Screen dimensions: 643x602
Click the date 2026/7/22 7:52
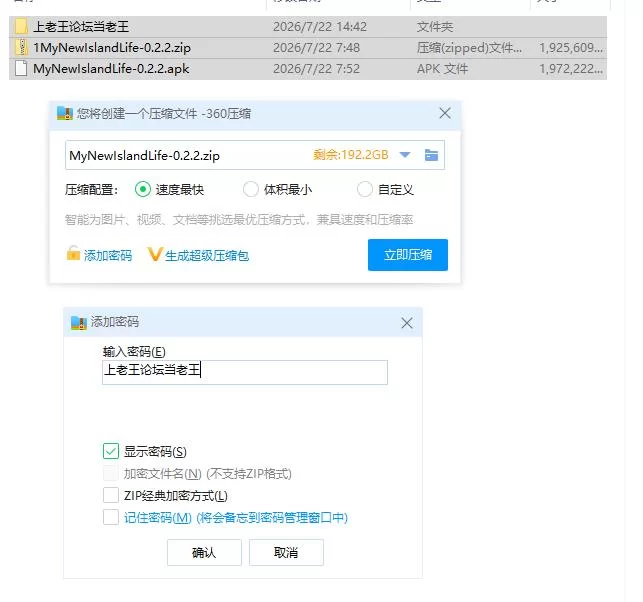317,69
